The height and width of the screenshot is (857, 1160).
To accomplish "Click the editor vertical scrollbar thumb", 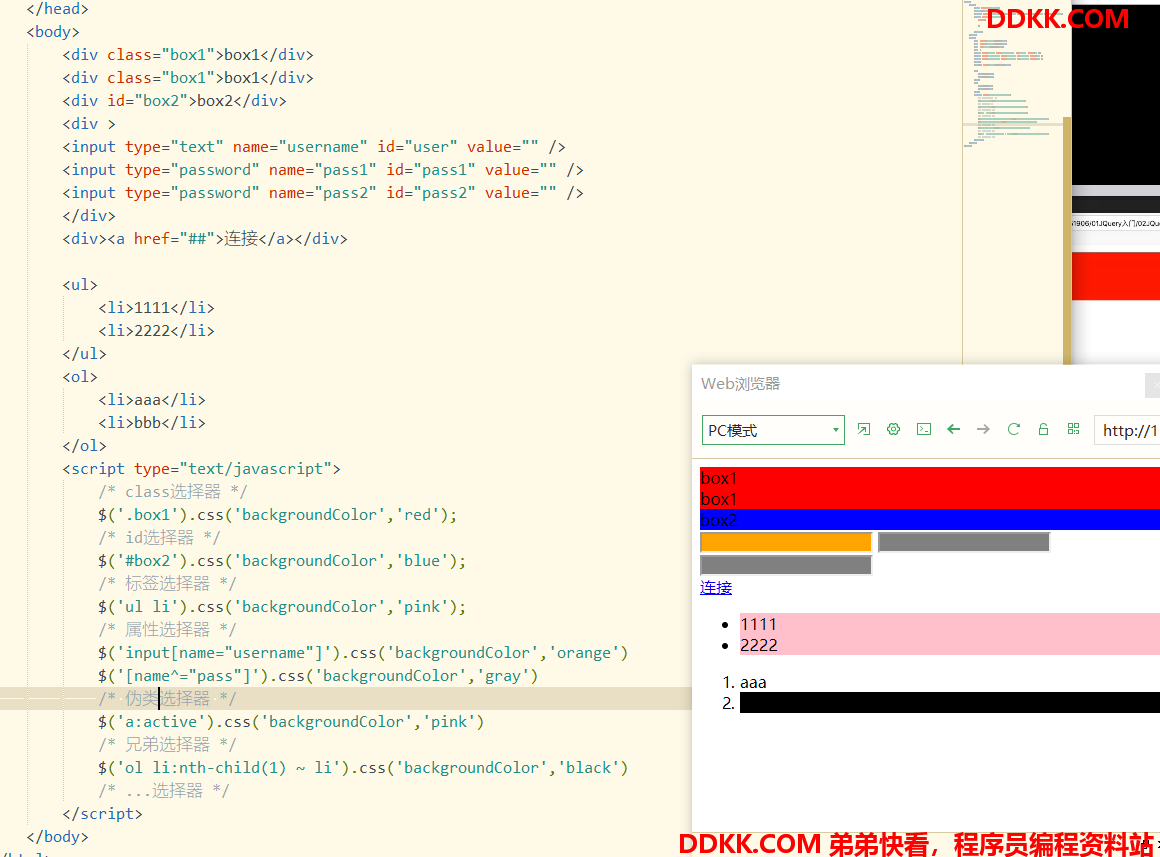I will click(1067, 241).
